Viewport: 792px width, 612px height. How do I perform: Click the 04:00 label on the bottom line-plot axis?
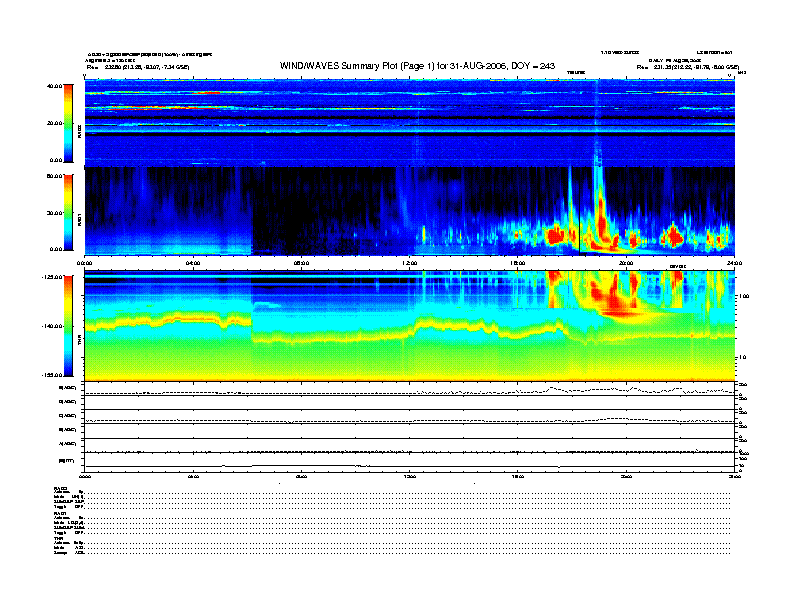tap(192, 476)
